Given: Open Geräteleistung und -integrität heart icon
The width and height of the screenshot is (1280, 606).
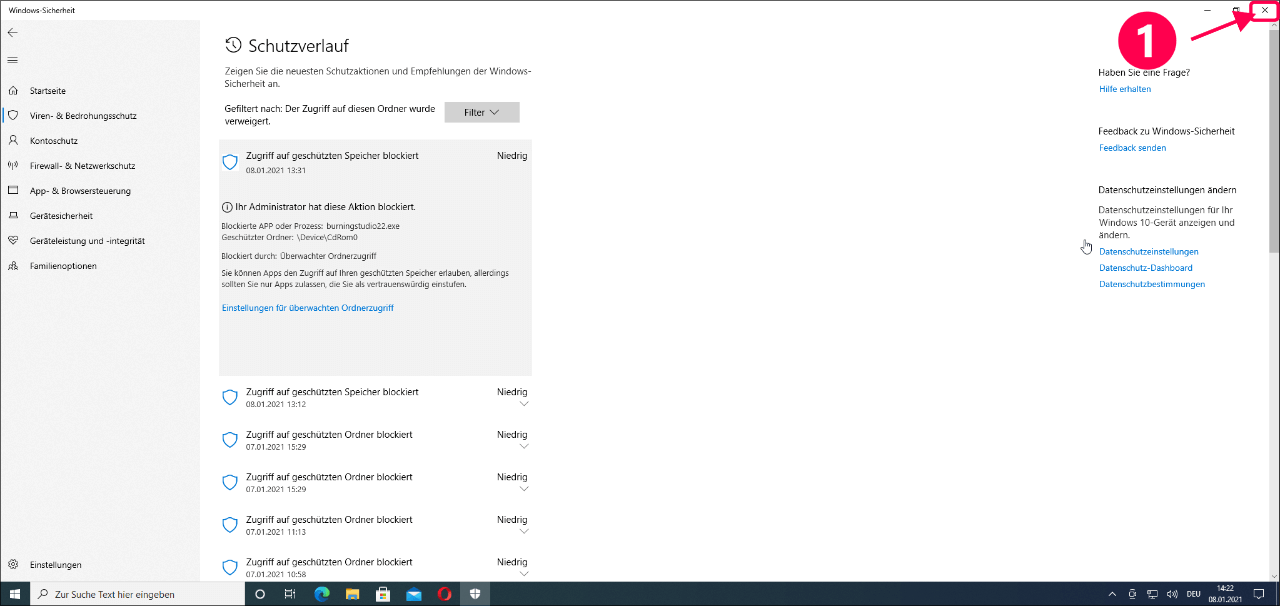Looking at the screenshot, I should [13, 240].
